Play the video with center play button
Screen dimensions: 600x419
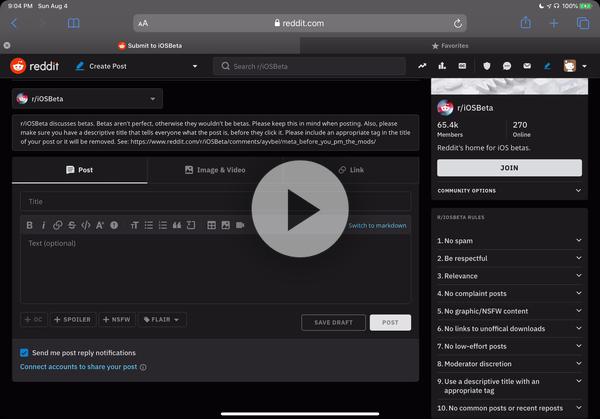point(300,209)
